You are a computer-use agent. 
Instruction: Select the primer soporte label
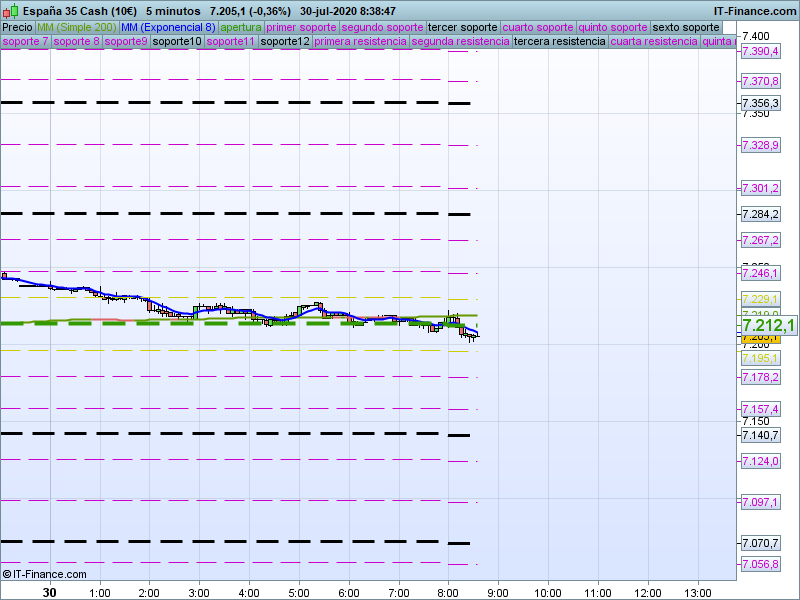[301, 27]
